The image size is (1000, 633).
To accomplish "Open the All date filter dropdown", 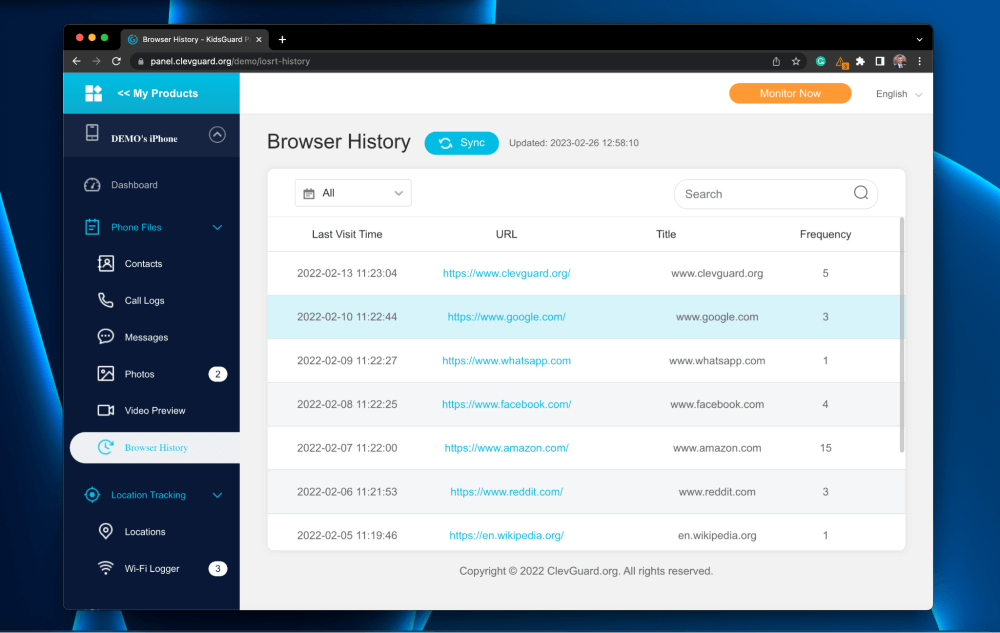I will coord(353,193).
